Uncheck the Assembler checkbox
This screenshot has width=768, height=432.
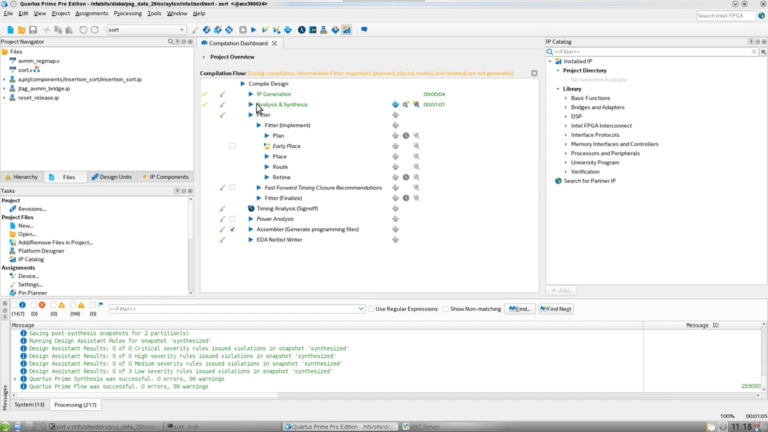pyautogui.click(x=232, y=229)
